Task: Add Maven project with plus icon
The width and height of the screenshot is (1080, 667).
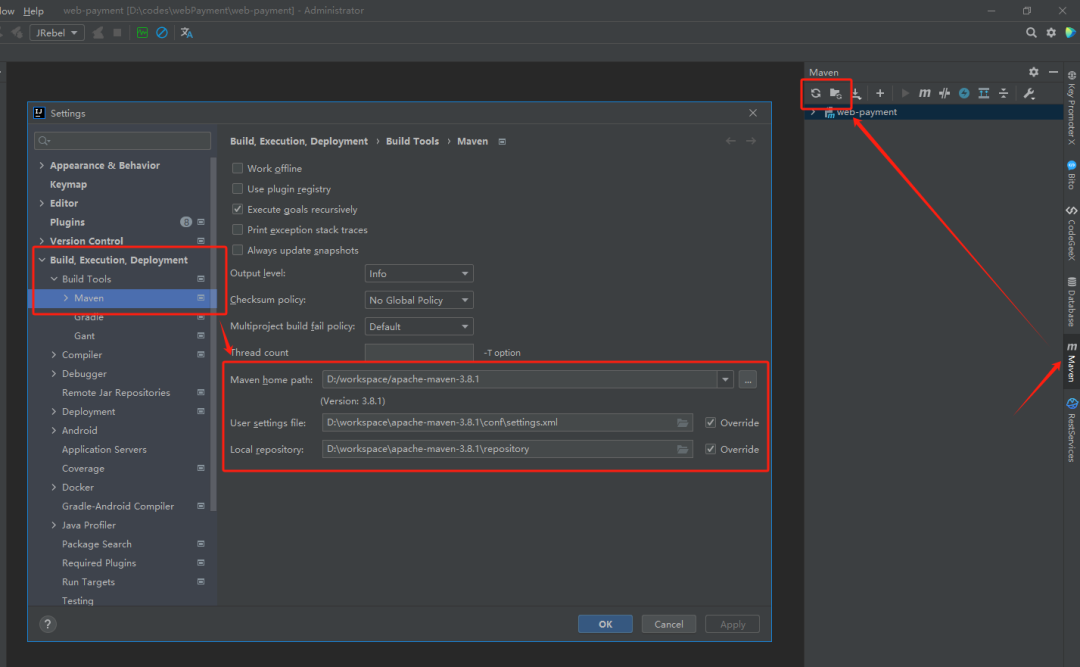Action: click(880, 93)
